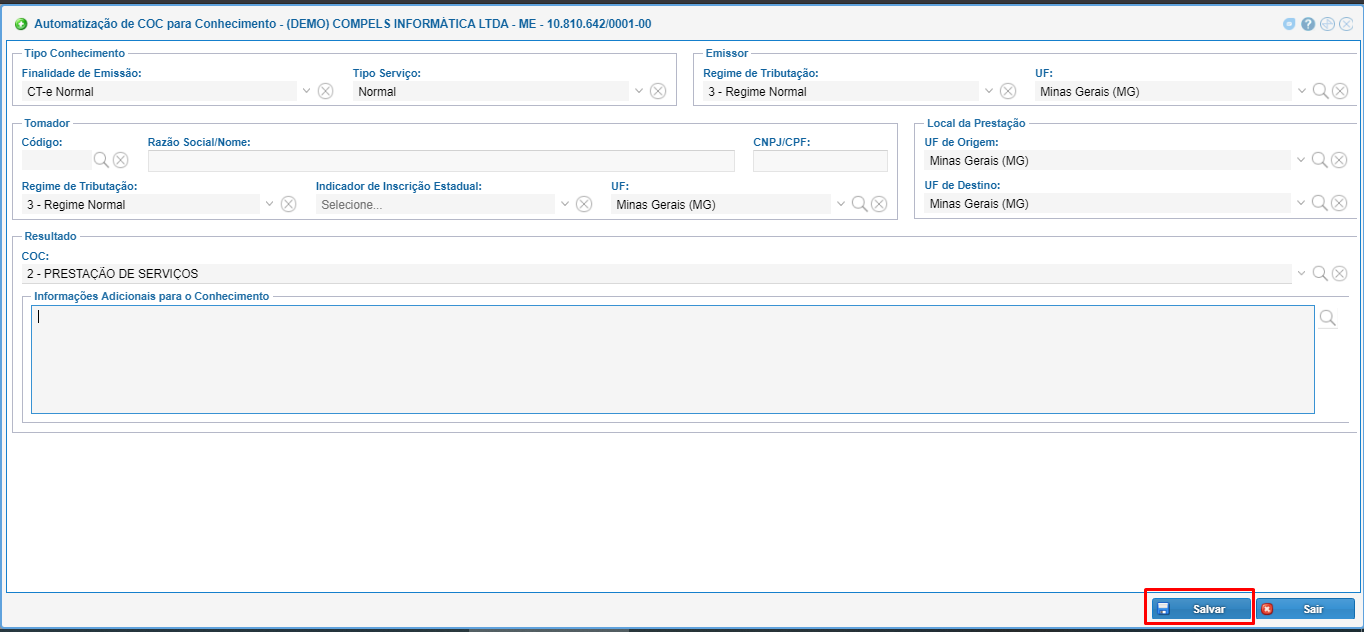Expand Tipo Serviço dropdown arrow

click(638, 91)
